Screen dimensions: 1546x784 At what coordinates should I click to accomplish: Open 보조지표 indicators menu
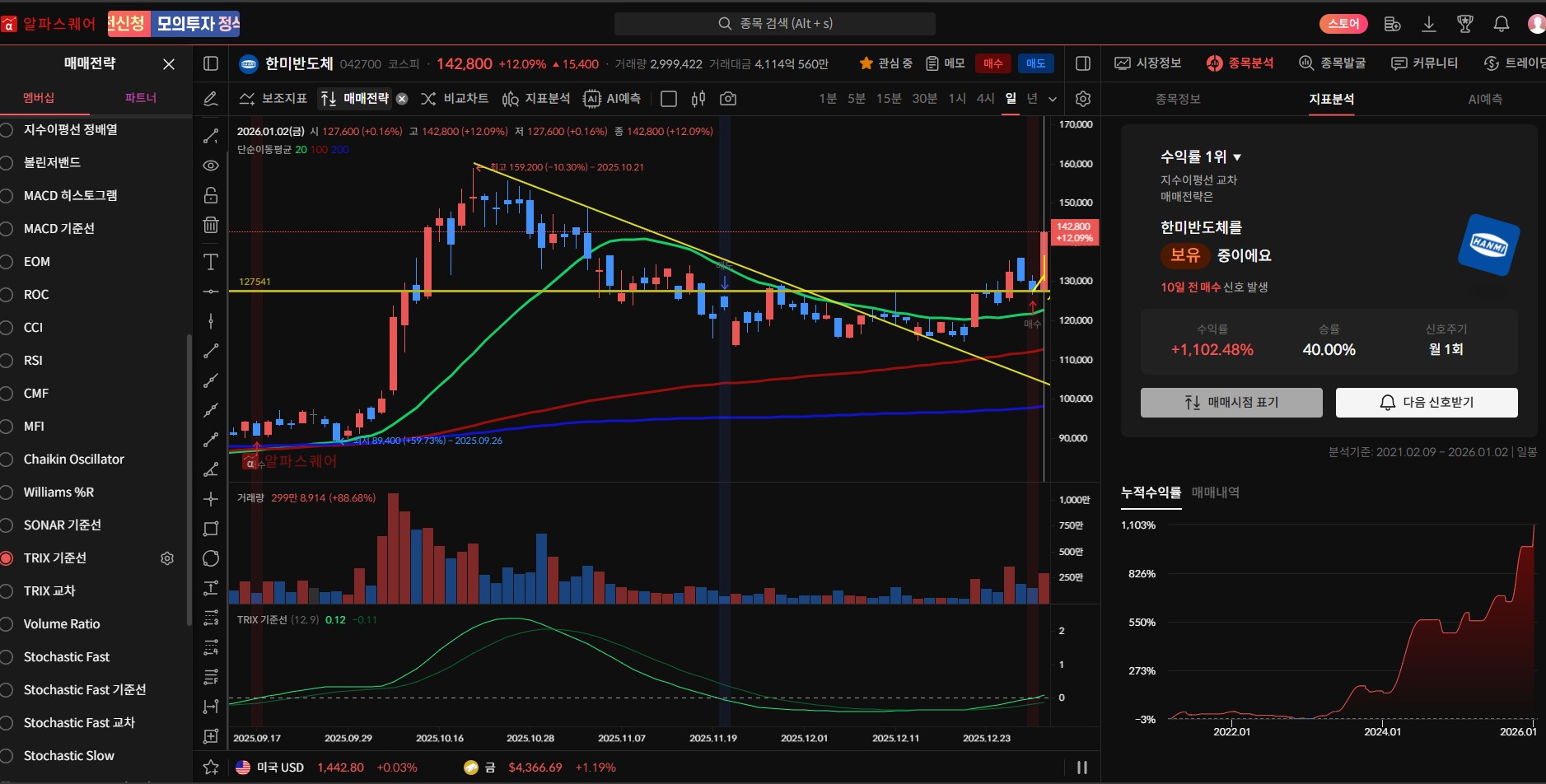[273, 99]
